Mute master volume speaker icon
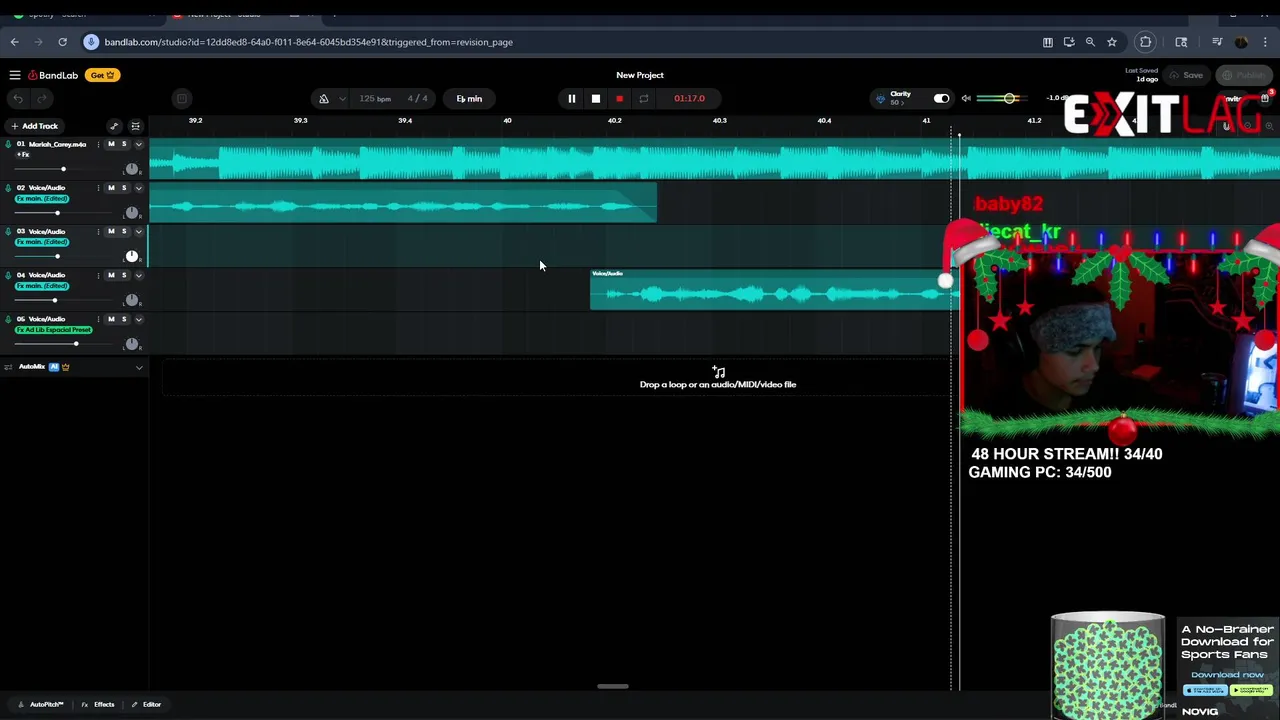The height and width of the screenshot is (720, 1280). click(x=966, y=98)
